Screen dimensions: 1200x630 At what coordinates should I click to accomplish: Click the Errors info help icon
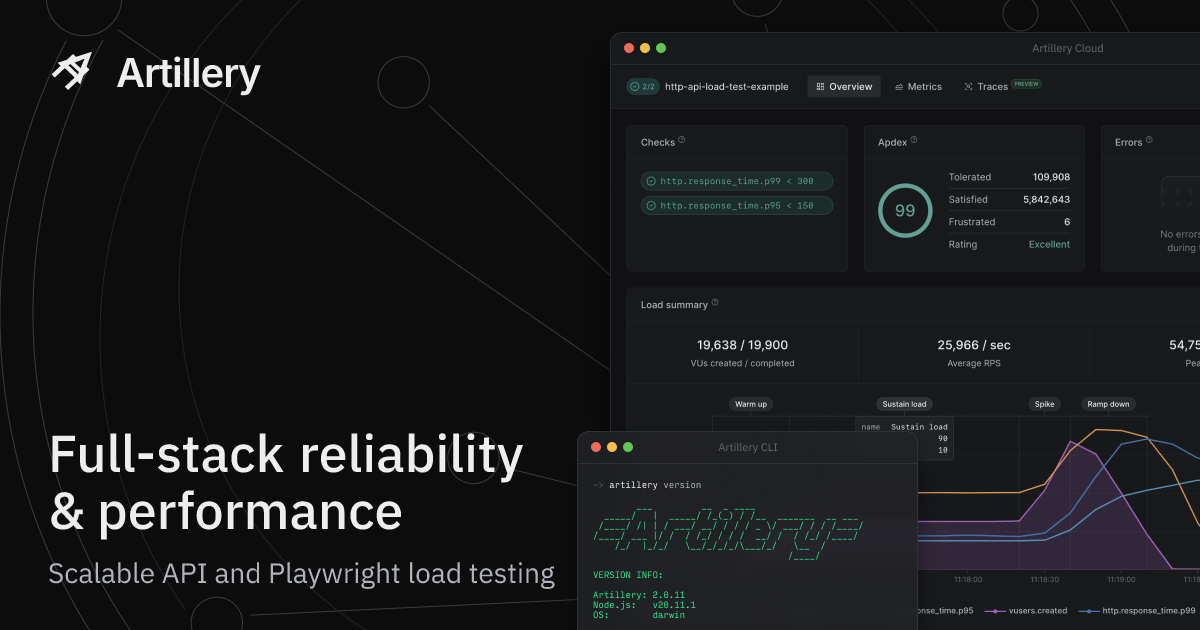pos(1149,141)
